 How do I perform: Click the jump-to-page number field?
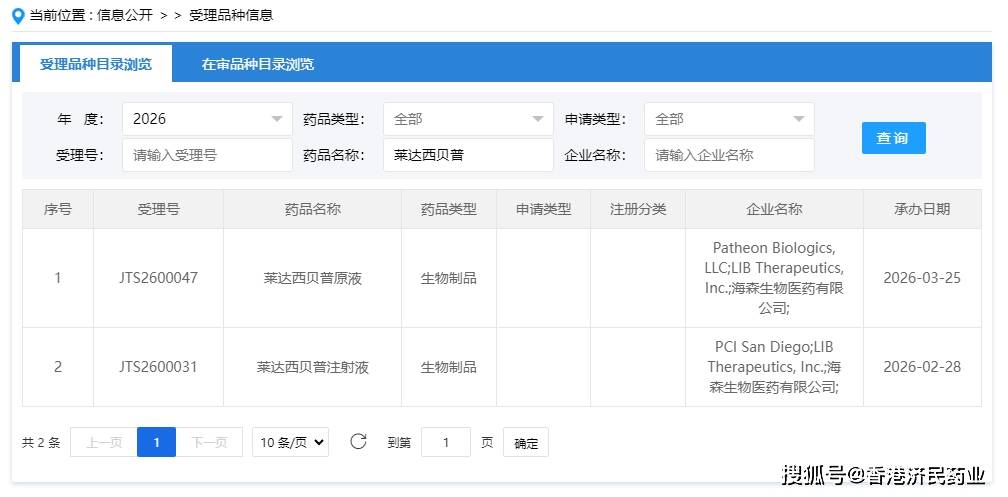pos(446,442)
